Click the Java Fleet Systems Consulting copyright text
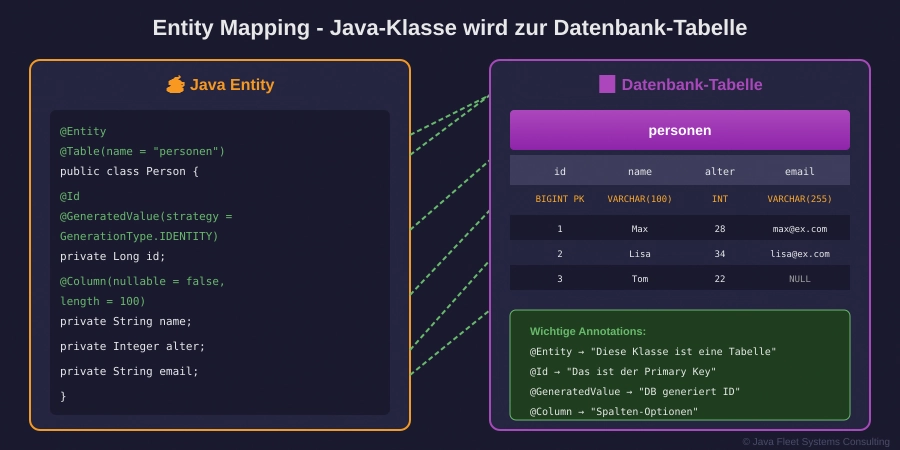This screenshot has width=900, height=450. coord(815,441)
